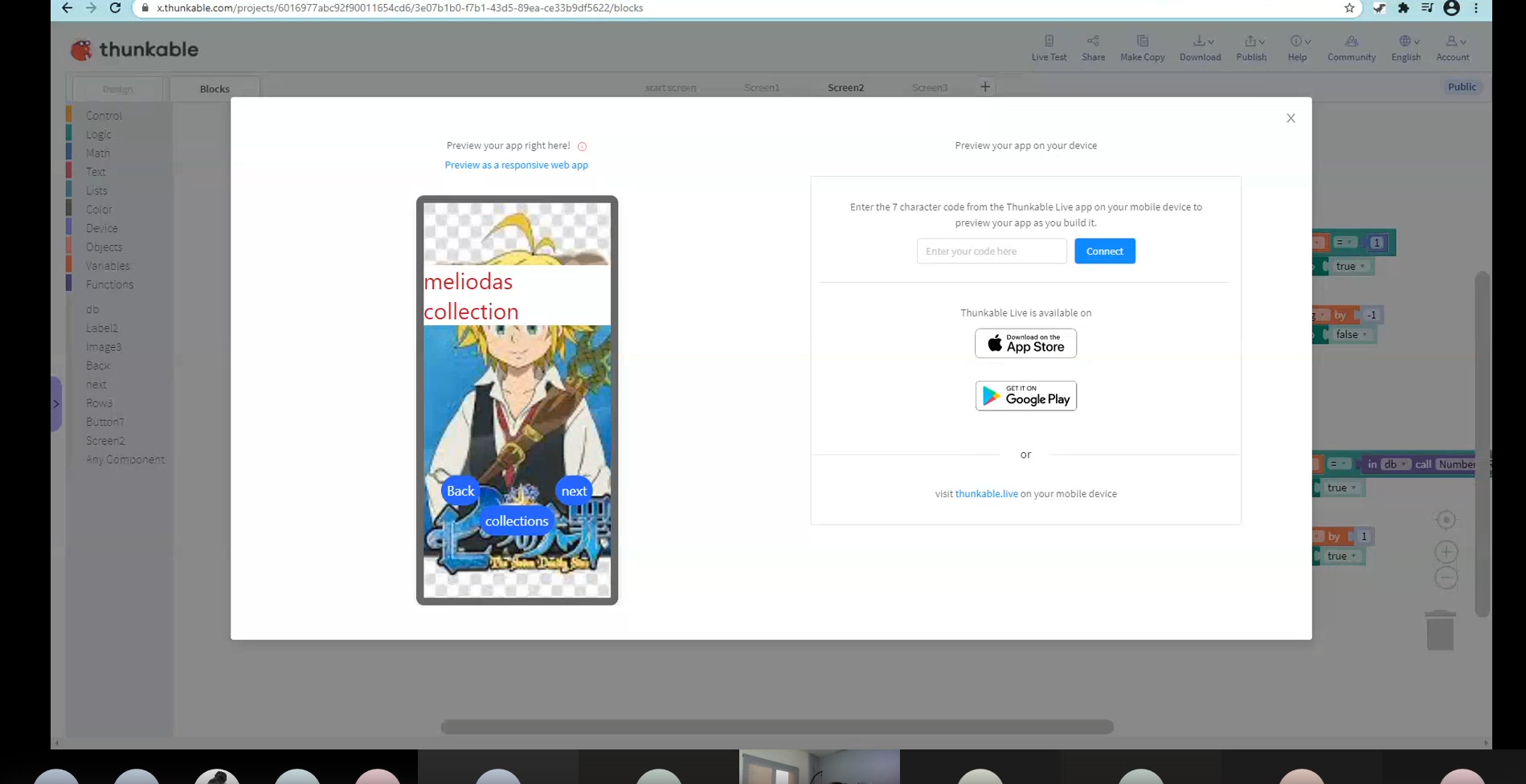
Task: Select the Image3 component blocks
Action: click(x=104, y=347)
